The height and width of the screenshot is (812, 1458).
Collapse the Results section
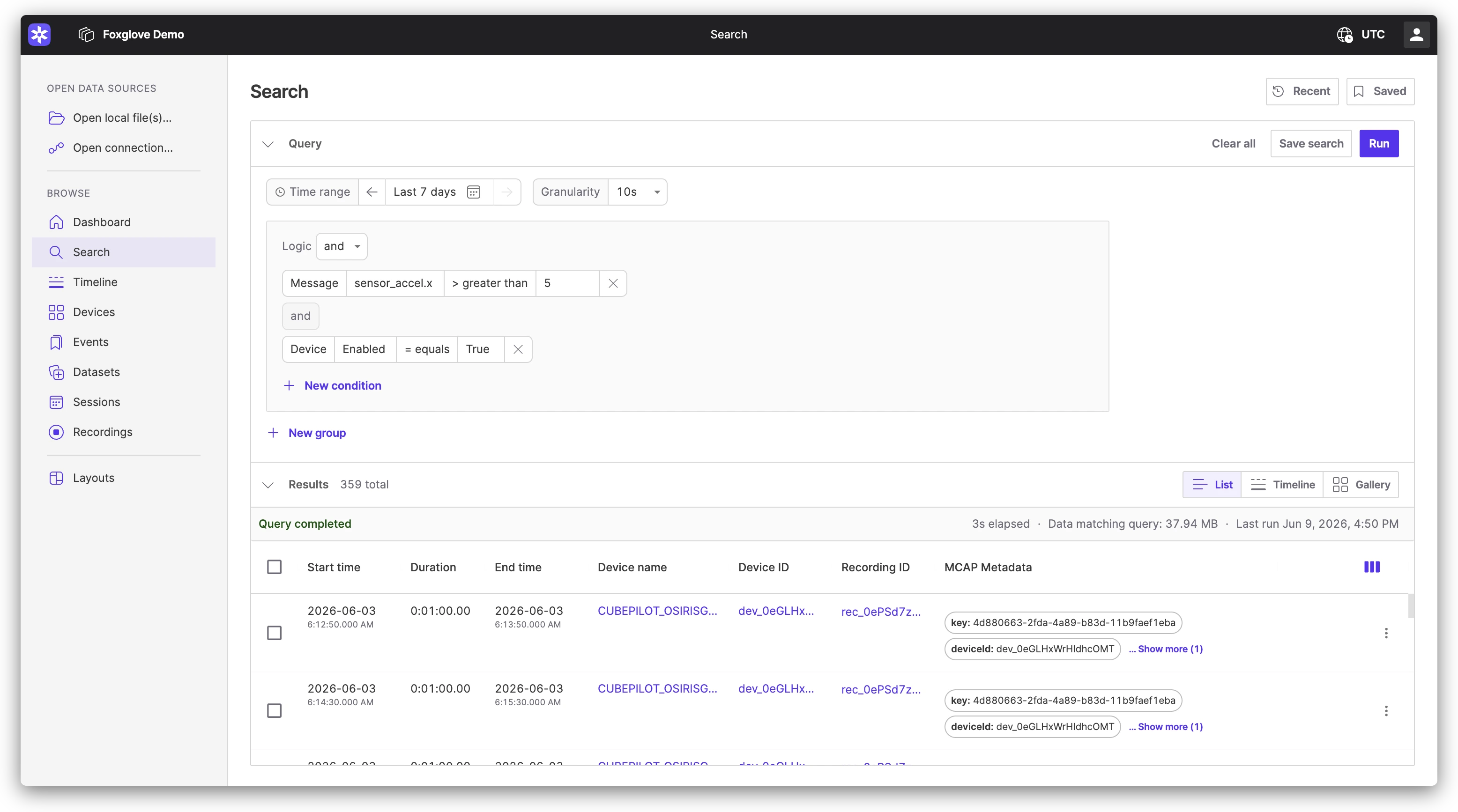pyautogui.click(x=268, y=485)
